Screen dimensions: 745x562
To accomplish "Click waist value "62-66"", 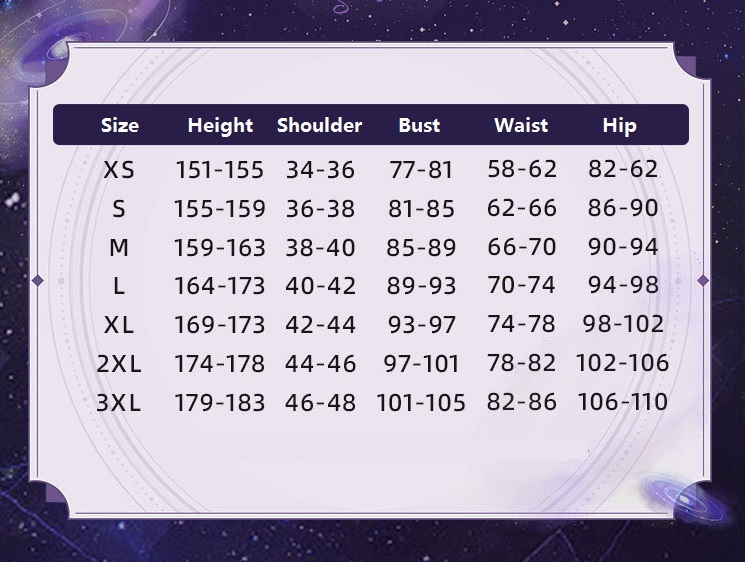I will tap(522, 208).
